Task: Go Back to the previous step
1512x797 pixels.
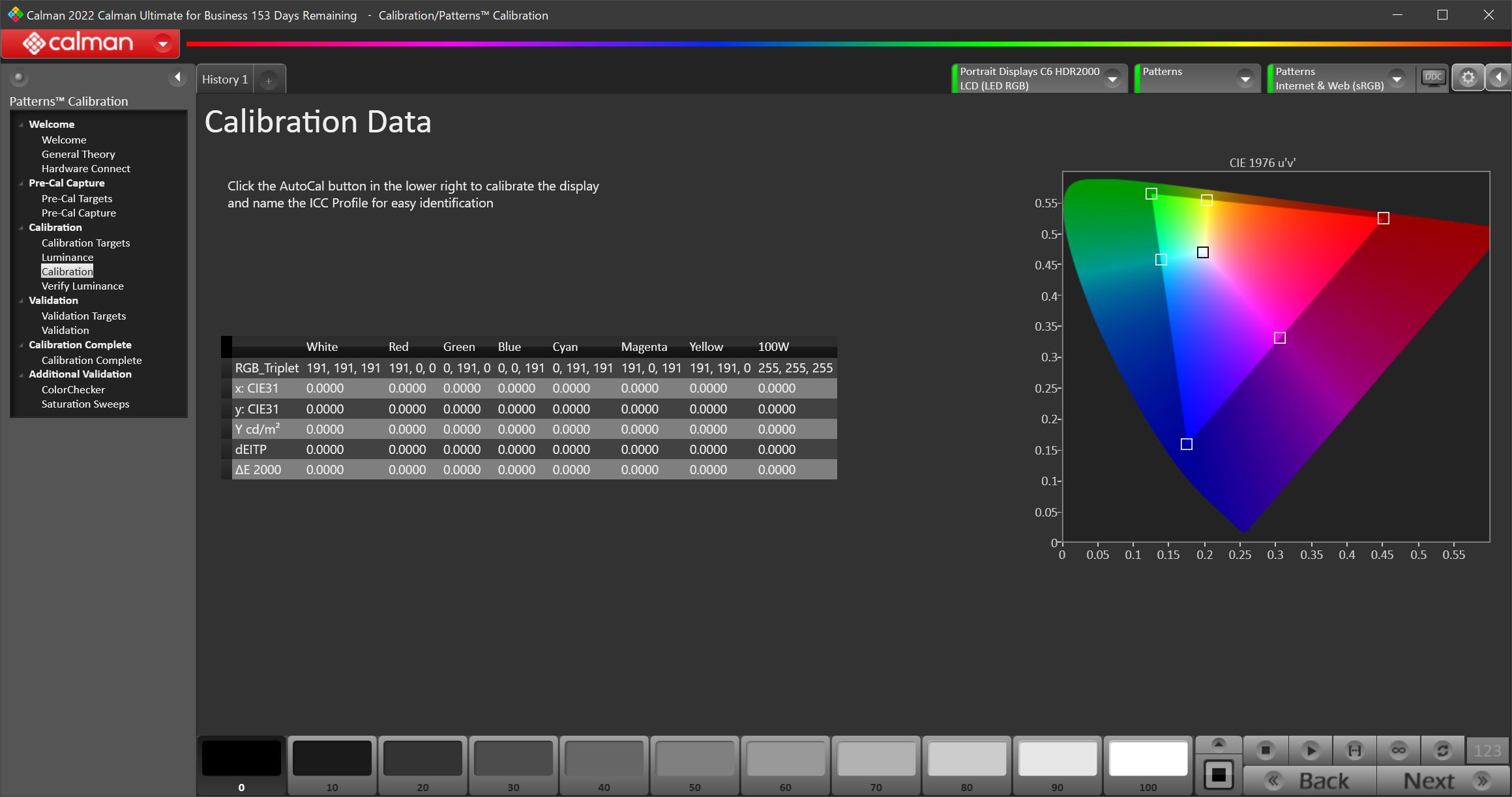Action: [1310, 781]
